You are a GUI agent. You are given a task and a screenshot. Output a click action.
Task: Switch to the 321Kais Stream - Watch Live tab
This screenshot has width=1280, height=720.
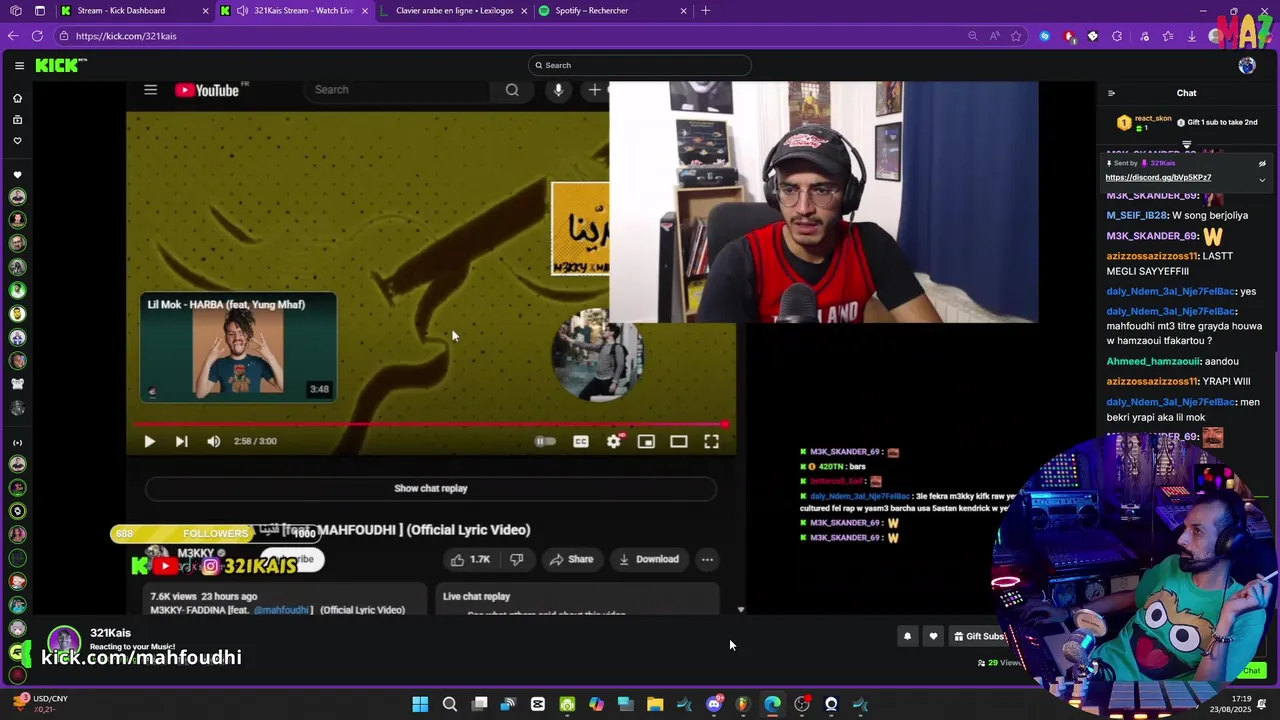click(296, 11)
